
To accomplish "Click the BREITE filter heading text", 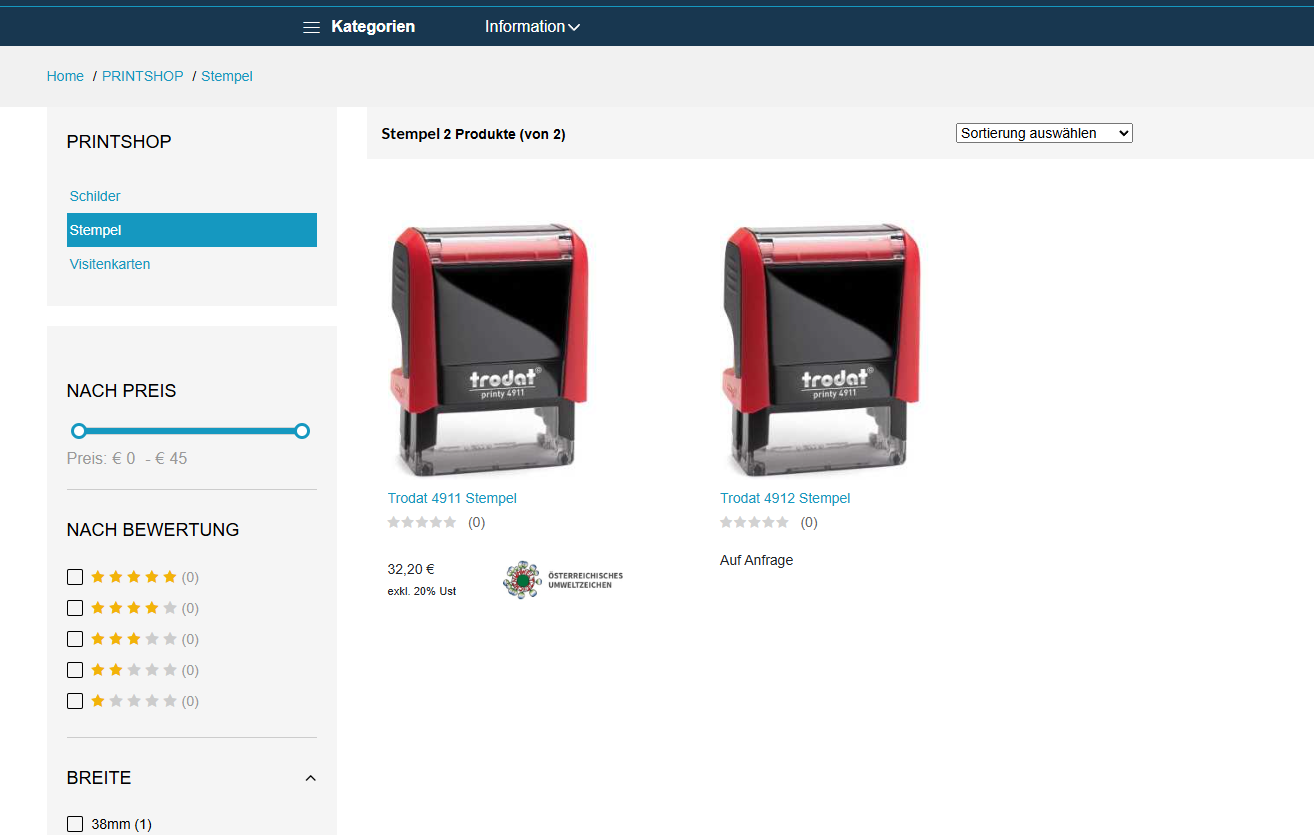I will click(99, 778).
